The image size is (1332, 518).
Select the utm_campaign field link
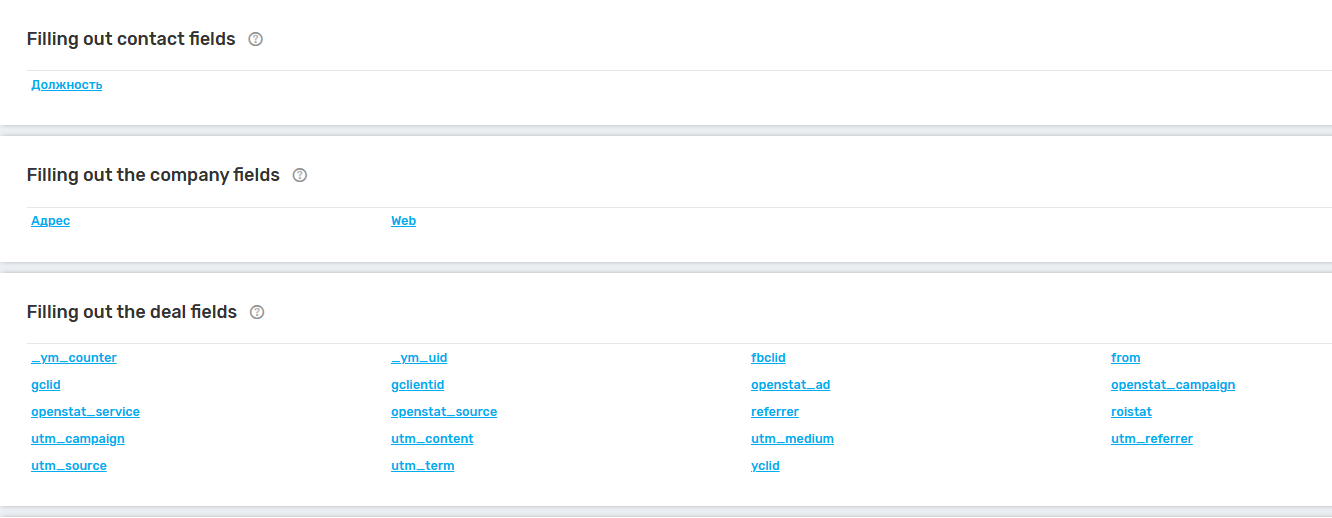[x=78, y=439]
